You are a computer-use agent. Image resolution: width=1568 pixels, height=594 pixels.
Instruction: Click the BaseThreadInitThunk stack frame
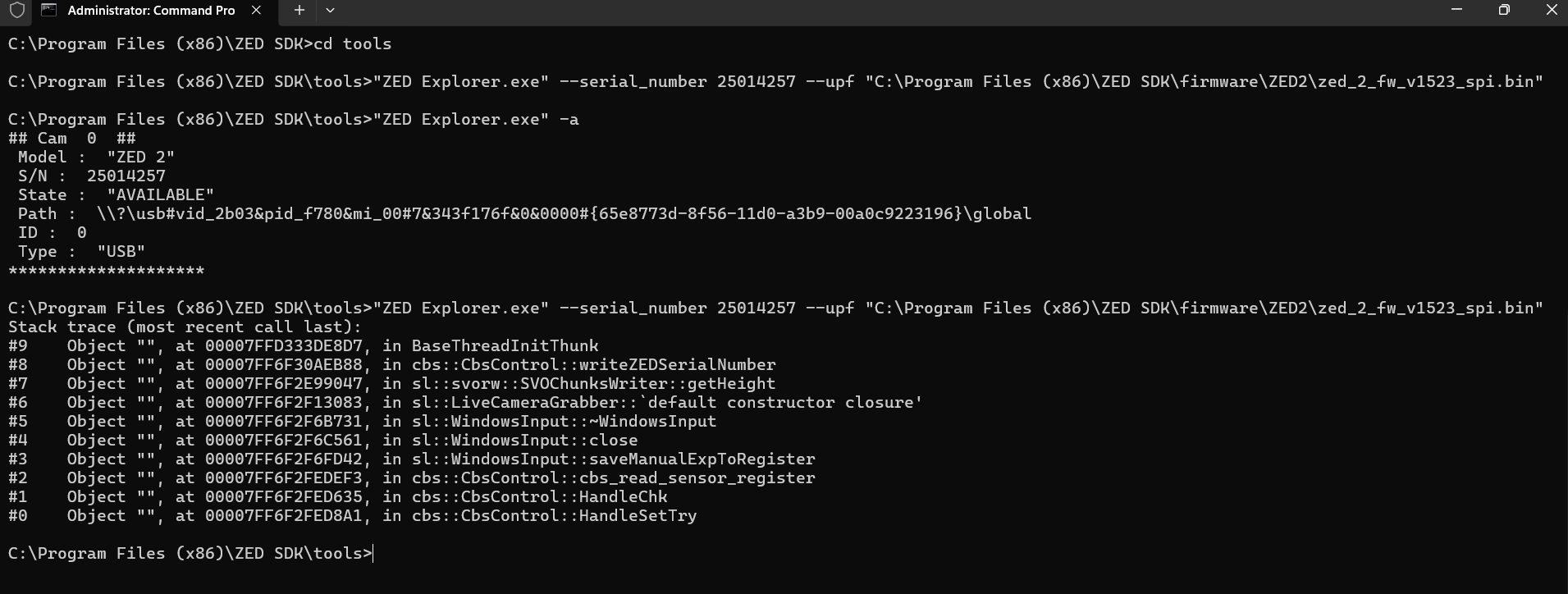point(505,346)
